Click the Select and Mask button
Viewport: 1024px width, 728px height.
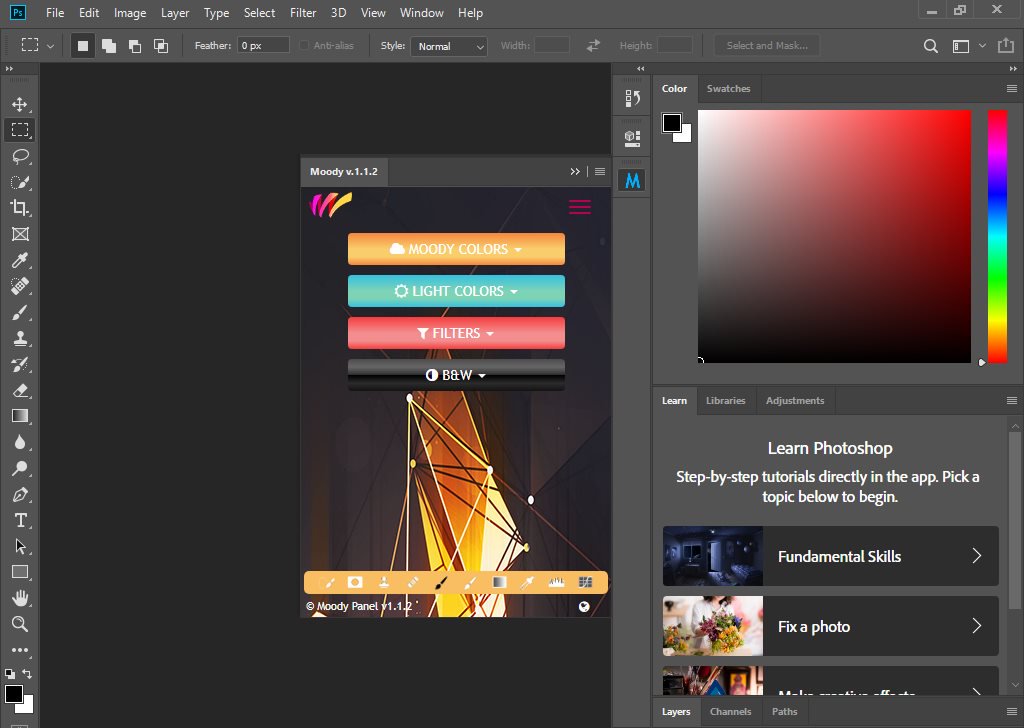pos(766,45)
